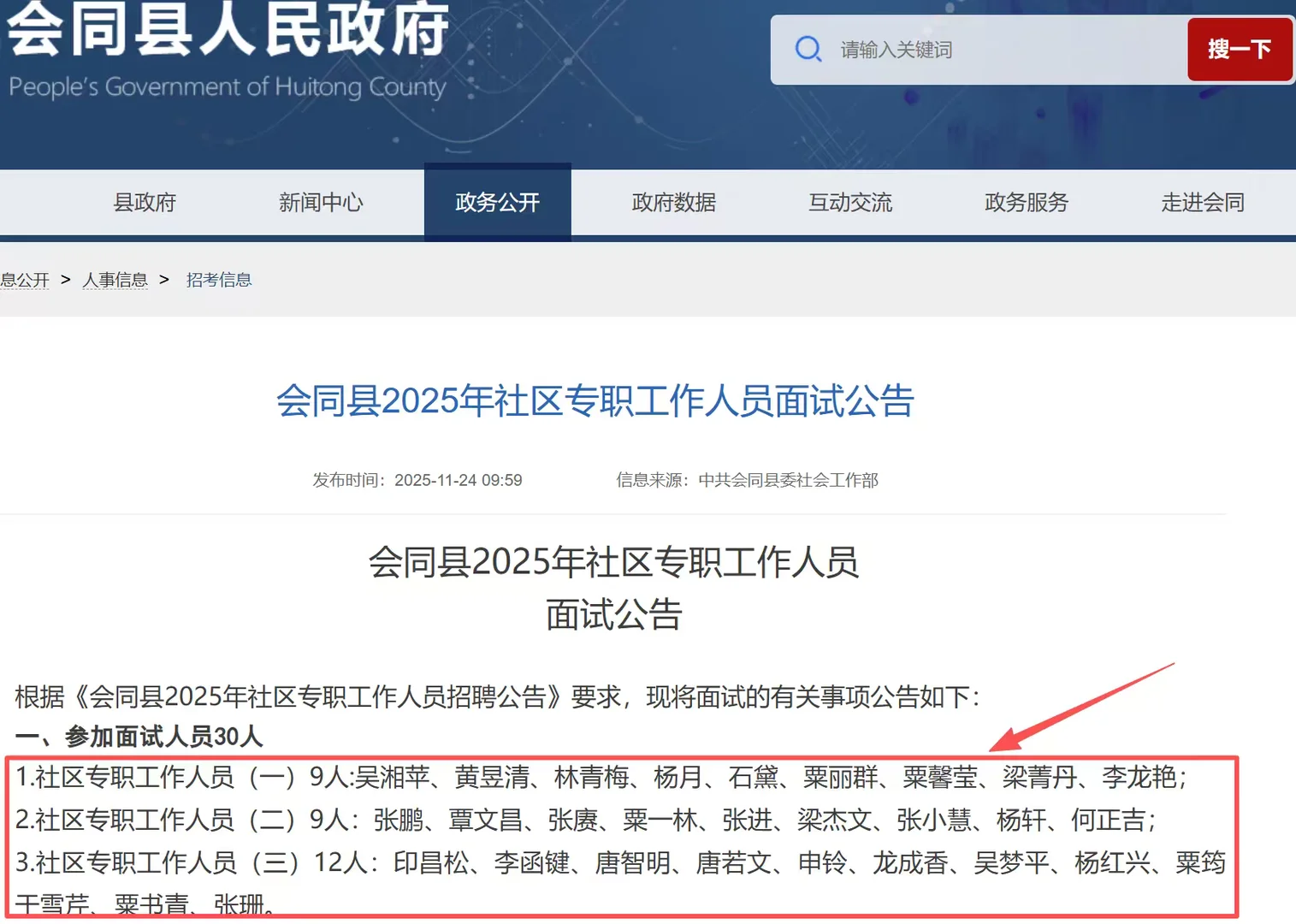Open the 信息公开 breadcrumb link
Viewport: 1296px width, 924px height.
25,280
